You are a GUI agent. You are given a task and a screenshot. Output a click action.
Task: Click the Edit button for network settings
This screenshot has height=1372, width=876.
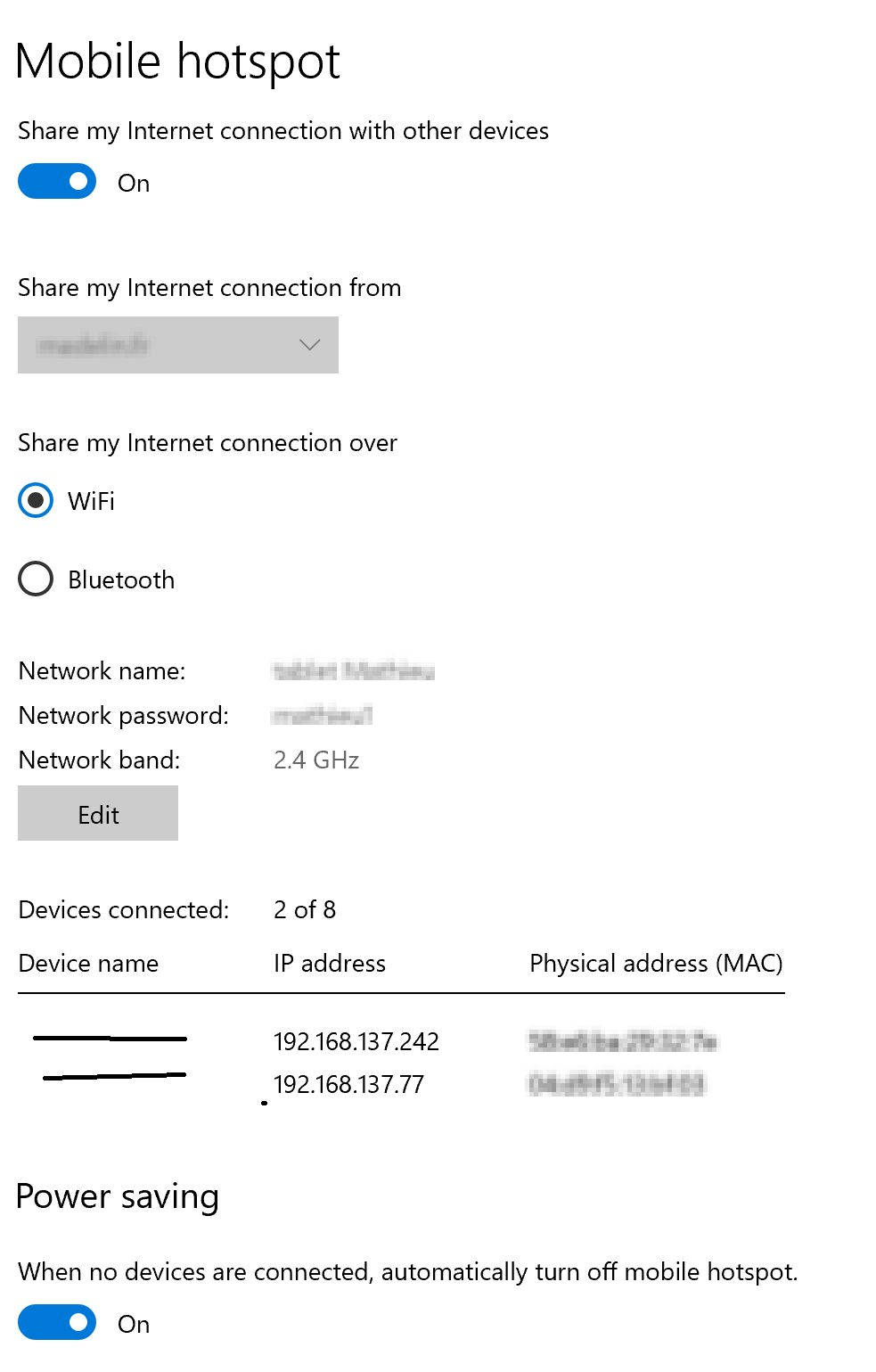pos(97,813)
